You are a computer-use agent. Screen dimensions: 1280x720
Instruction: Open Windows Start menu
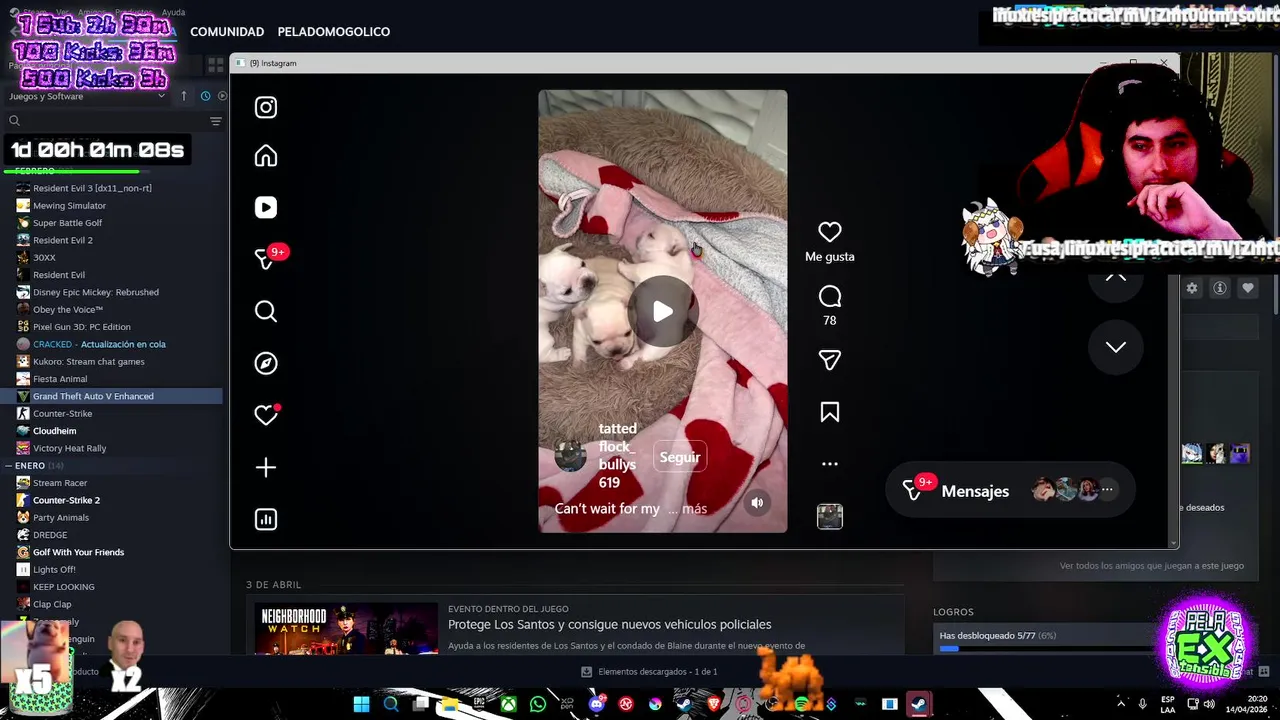click(x=361, y=704)
